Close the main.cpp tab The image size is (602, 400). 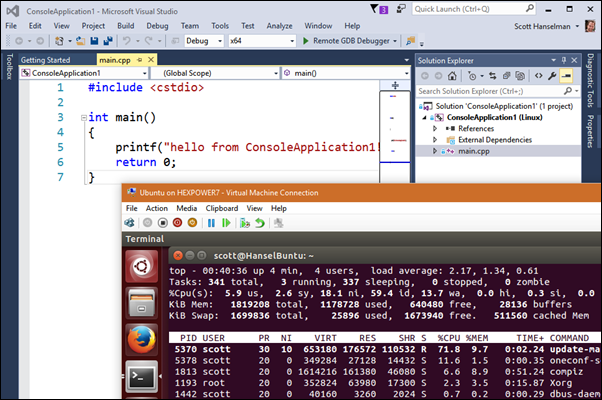pos(151,60)
